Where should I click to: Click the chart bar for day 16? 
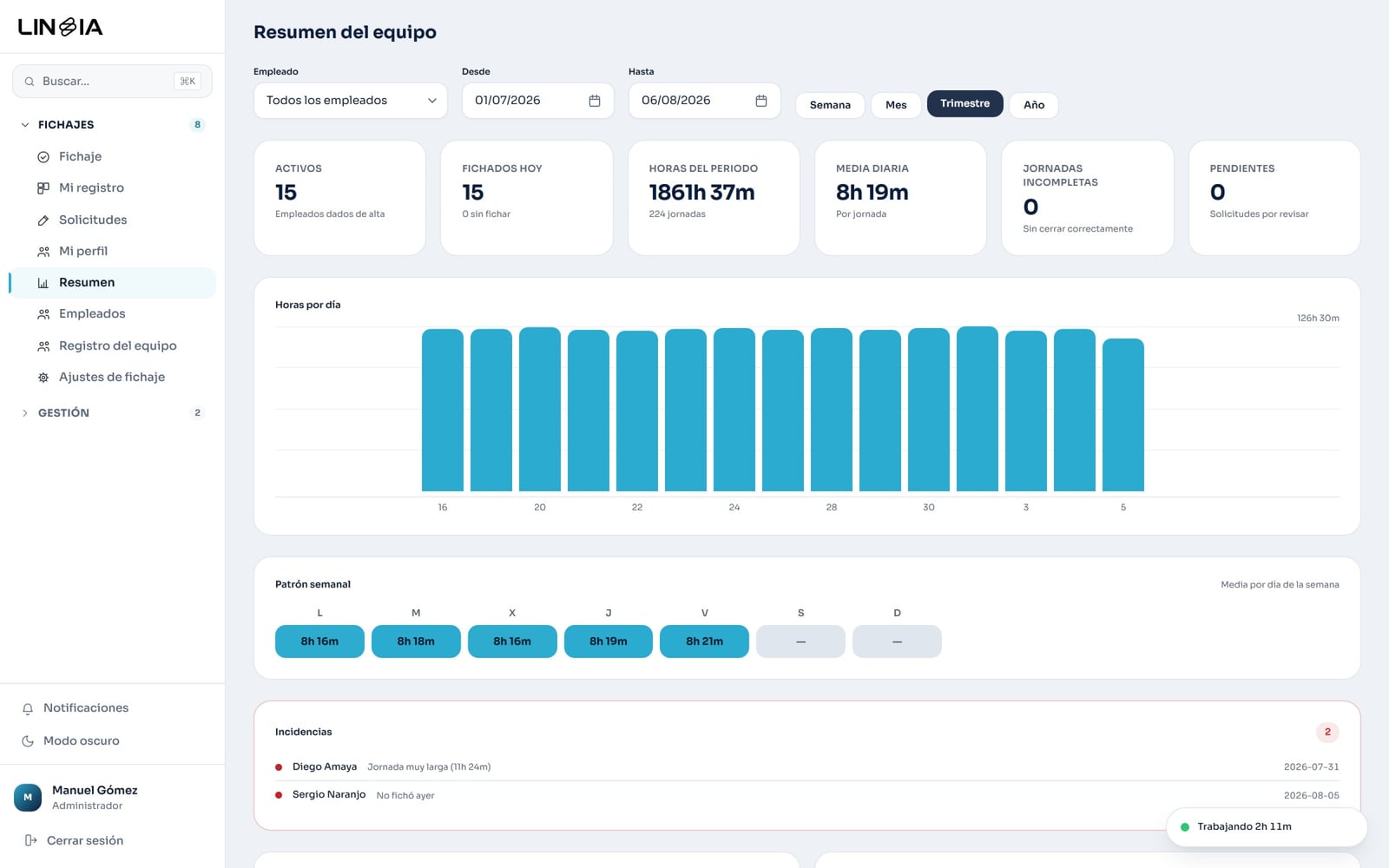click(x=443, y=411)
